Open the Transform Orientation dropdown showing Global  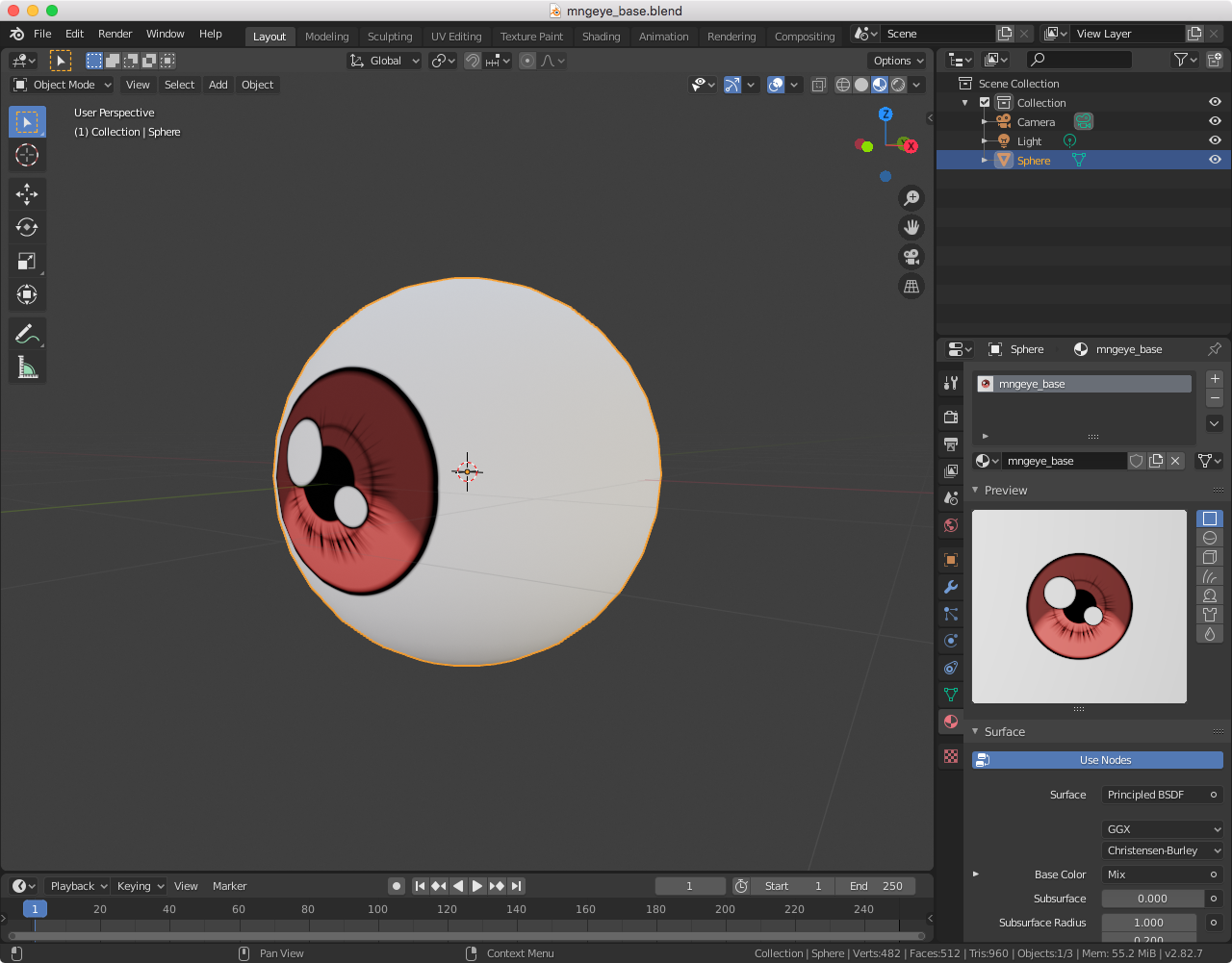384,60
